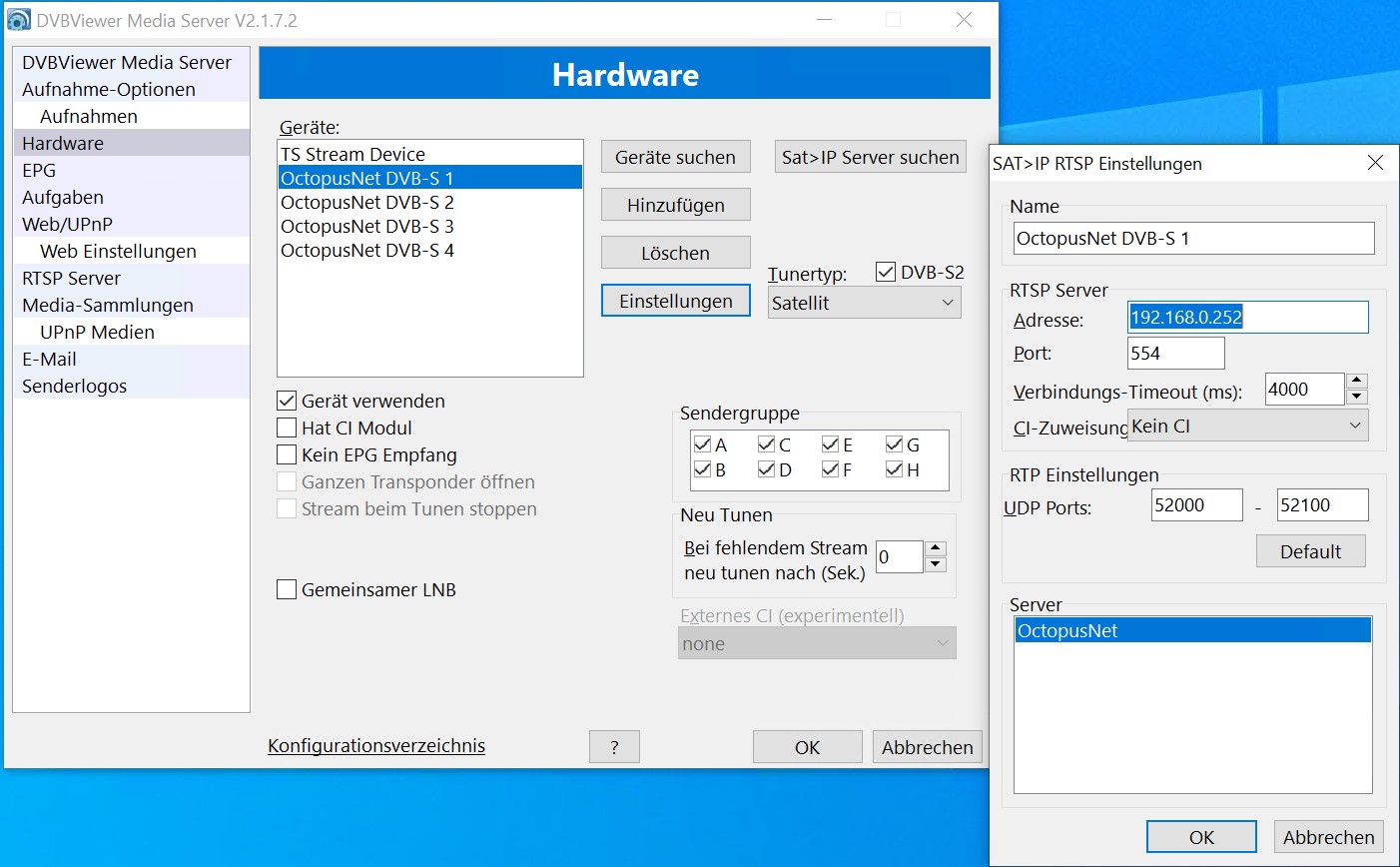This screenshot has height=867, width=1400.
Task: Click the ? help button
Action: click(x=614, y=747)
